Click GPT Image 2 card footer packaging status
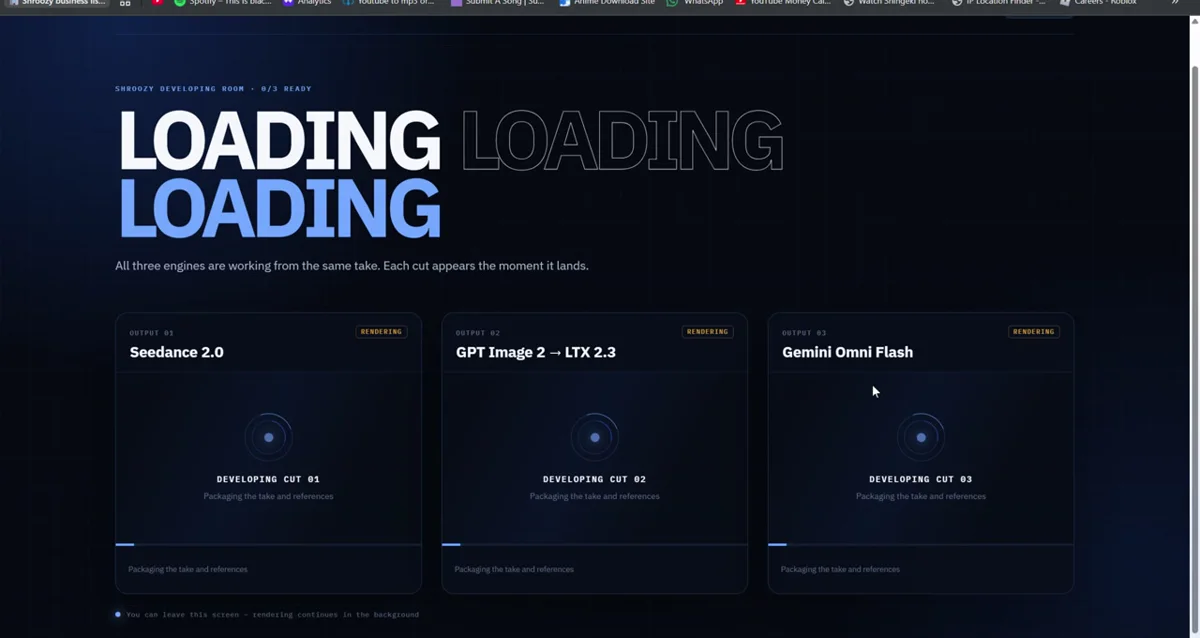Image resolution: width=1200 pixels, height=638 pixels. coord(514,569)
